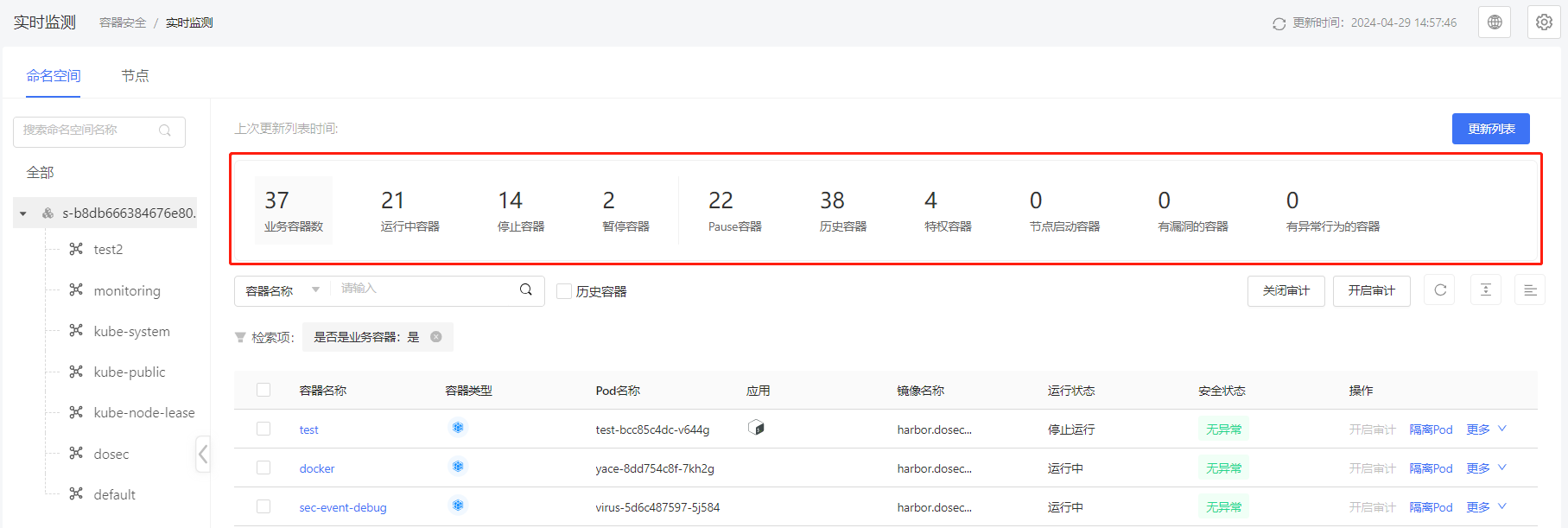
Task: Click the namespace icon beside default
Action: (x=76, y=493)
